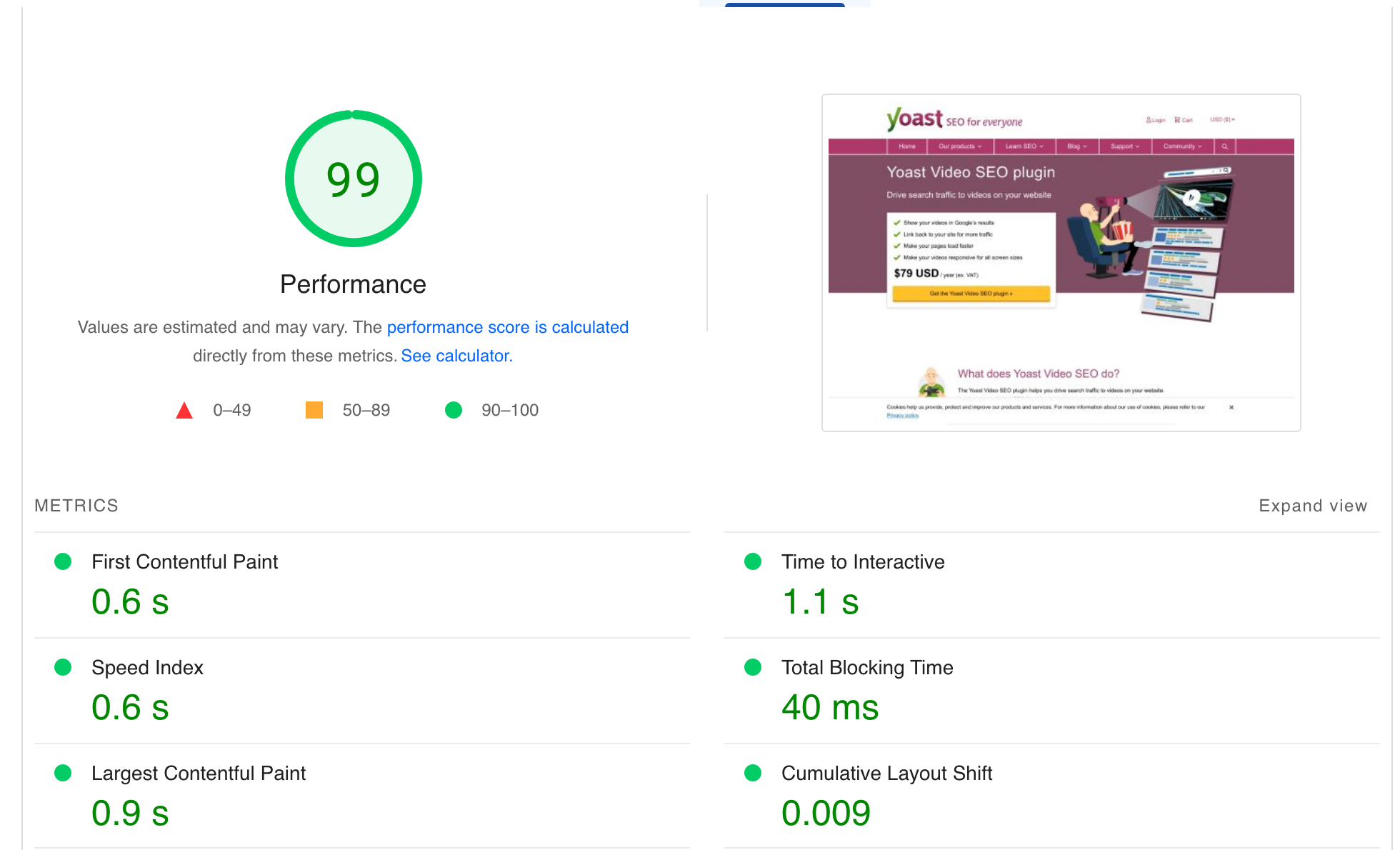This screenshot has width=1400, height=850.
Task: Click the green status dot beside First Contentful Paint
Action: click(63, 562)
